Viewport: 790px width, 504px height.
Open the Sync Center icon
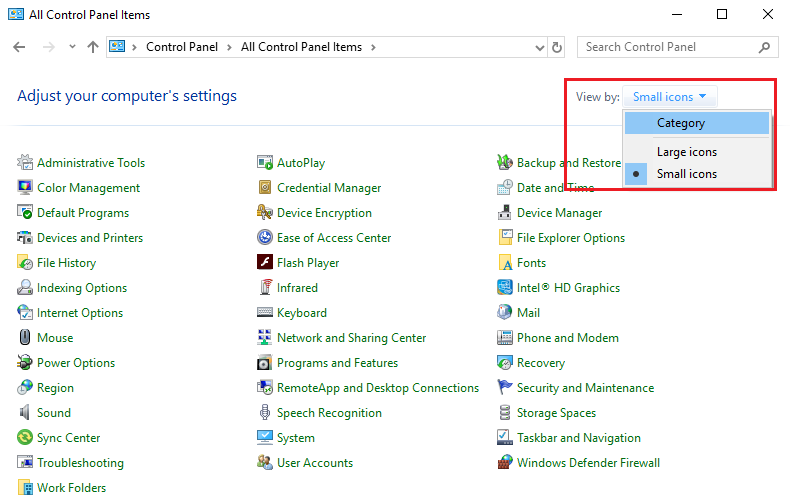click(x=25, y=437)
